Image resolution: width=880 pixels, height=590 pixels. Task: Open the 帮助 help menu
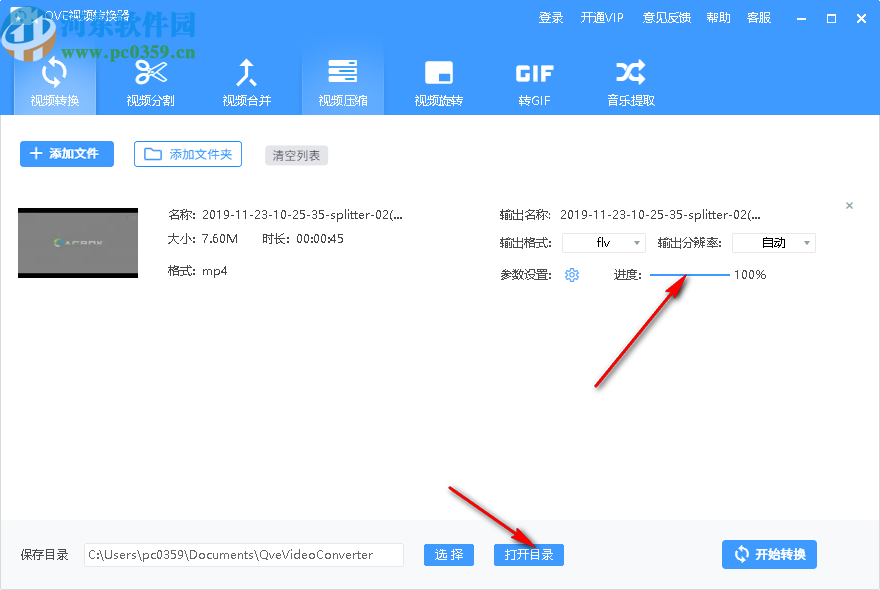coord(718,17)
